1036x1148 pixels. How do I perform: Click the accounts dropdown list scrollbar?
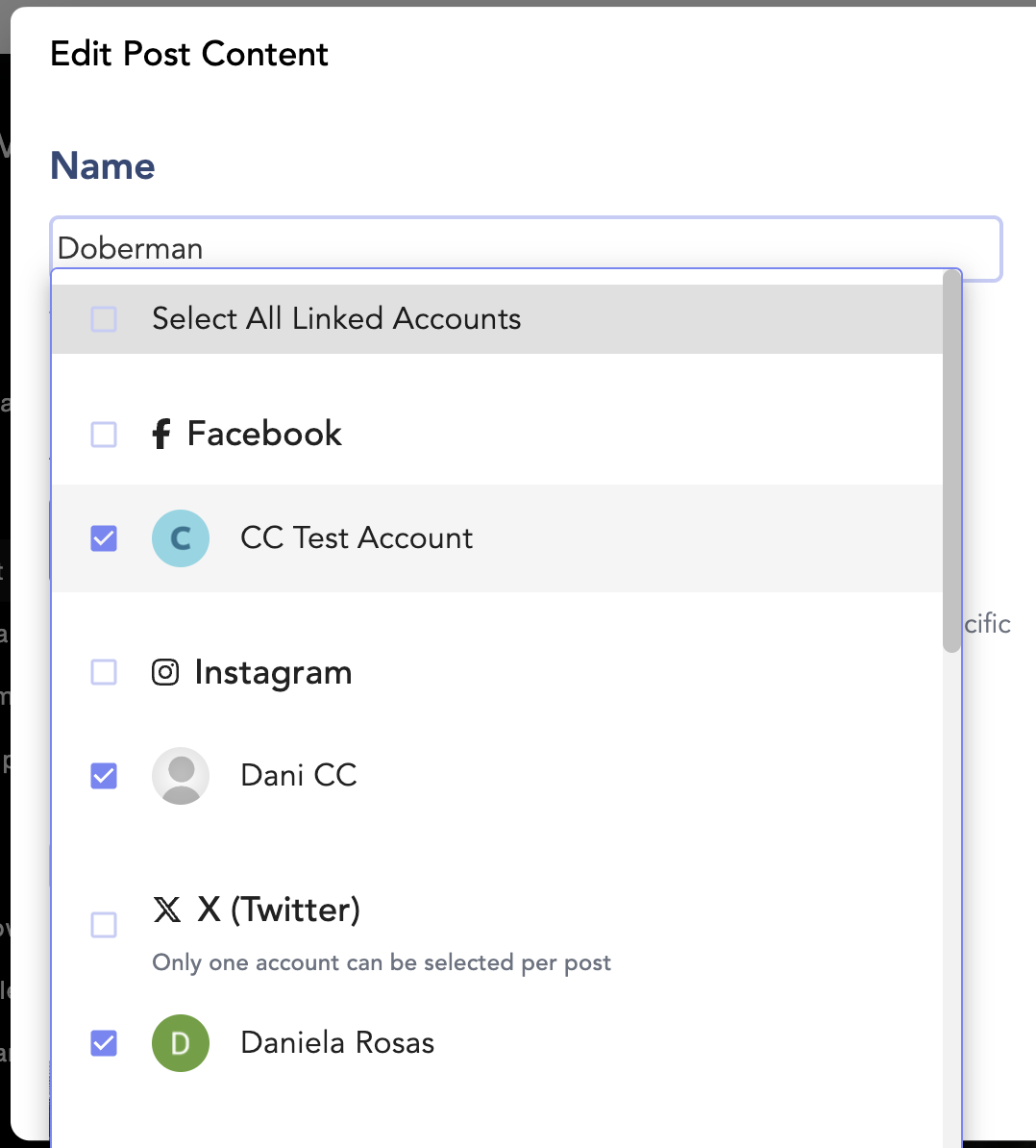[951, 462]
